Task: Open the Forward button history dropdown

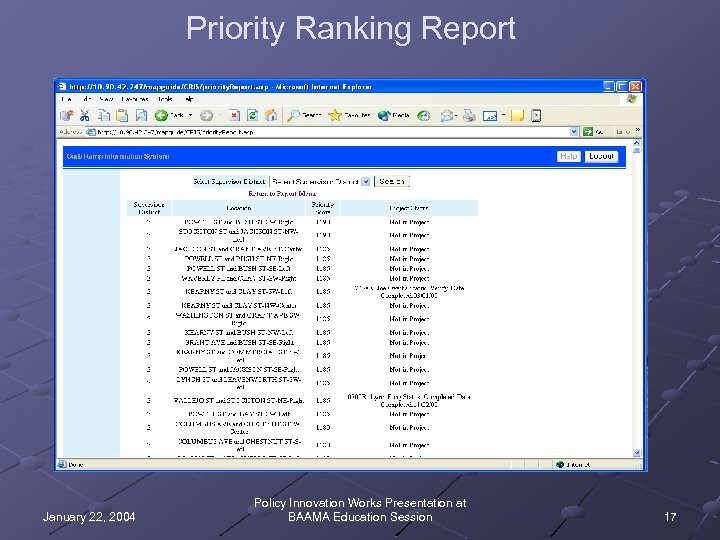Action: click(x=219, y=115)
